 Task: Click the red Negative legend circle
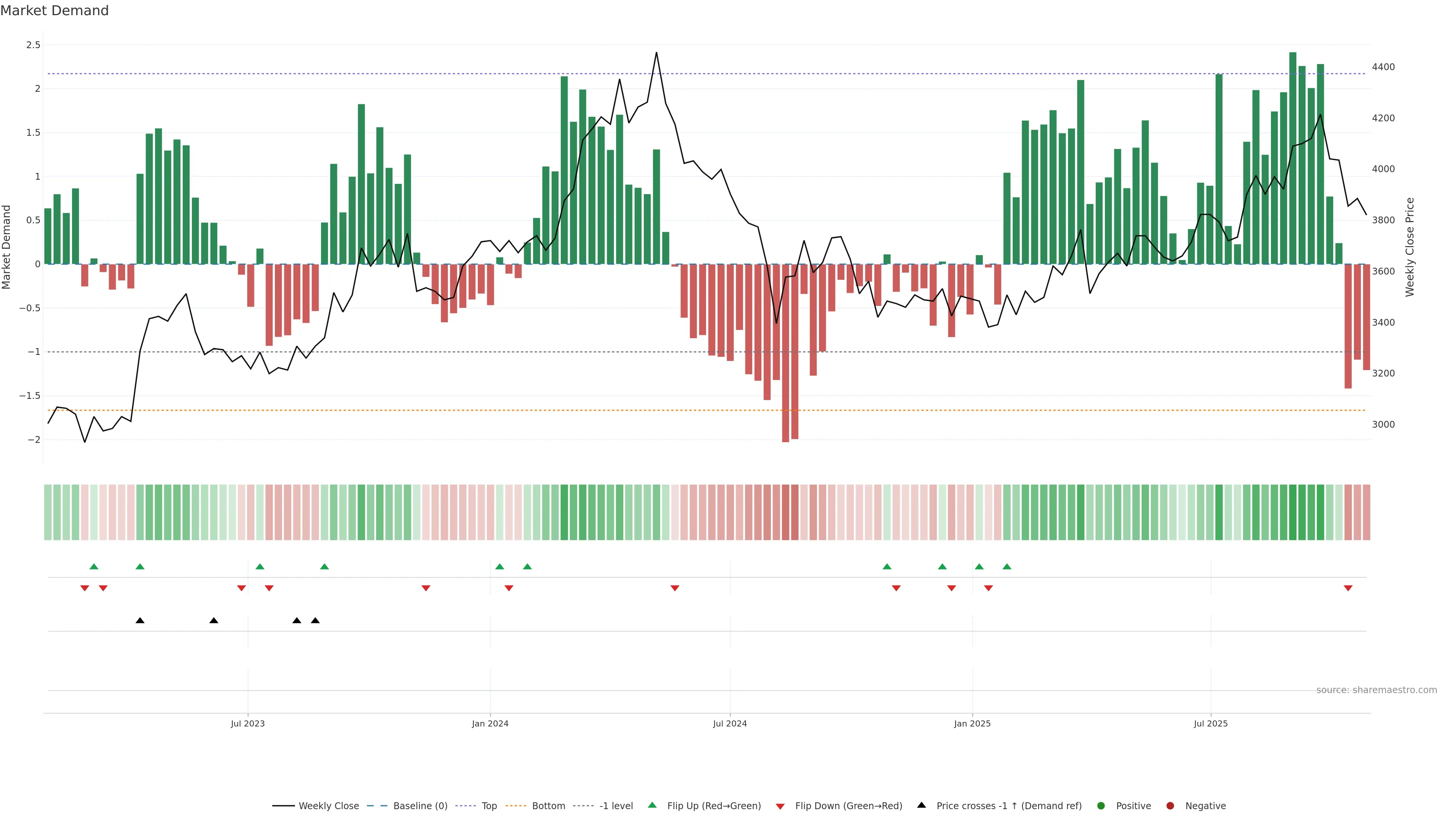1170,806
